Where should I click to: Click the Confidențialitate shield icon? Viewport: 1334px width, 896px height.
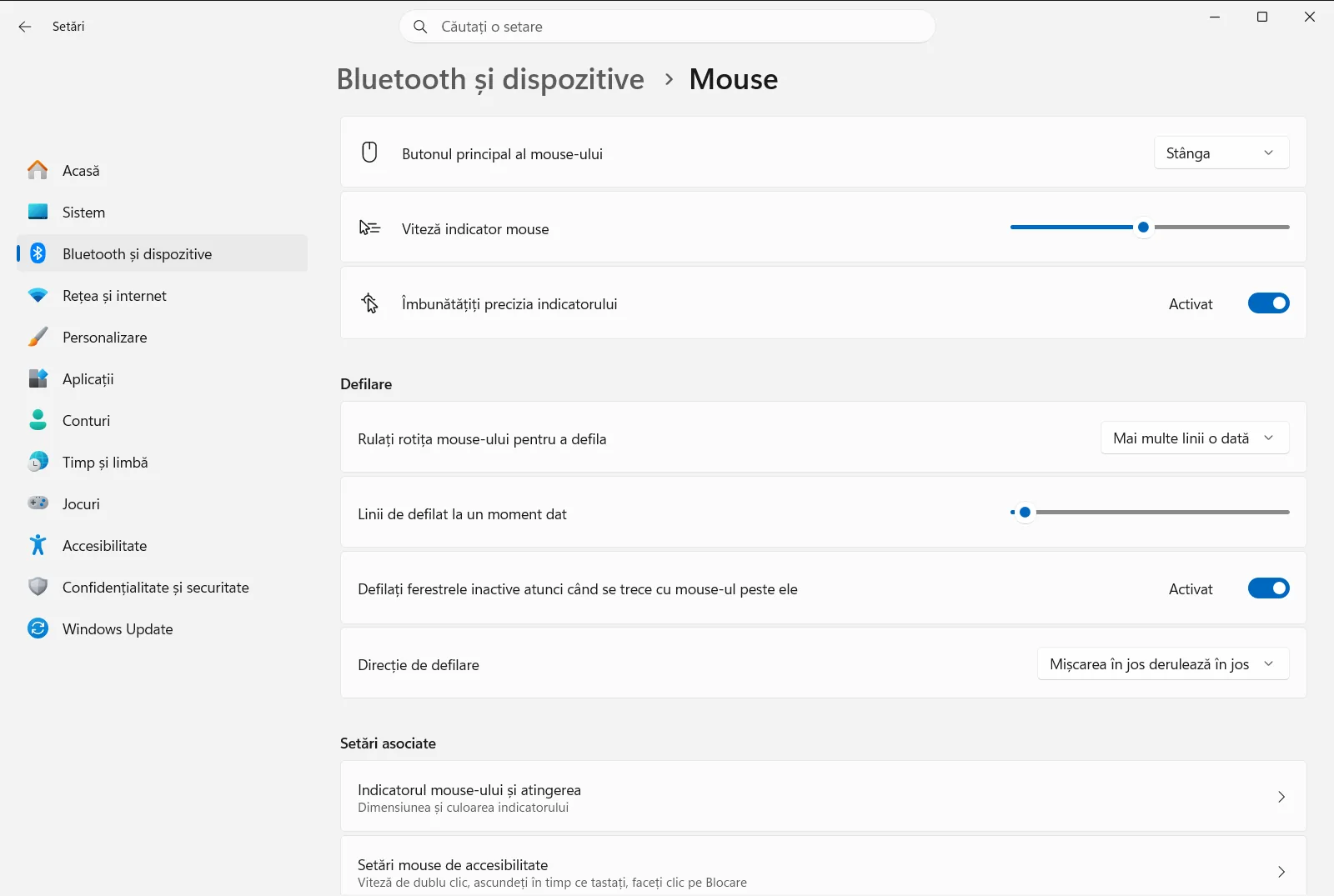(38, 587)
